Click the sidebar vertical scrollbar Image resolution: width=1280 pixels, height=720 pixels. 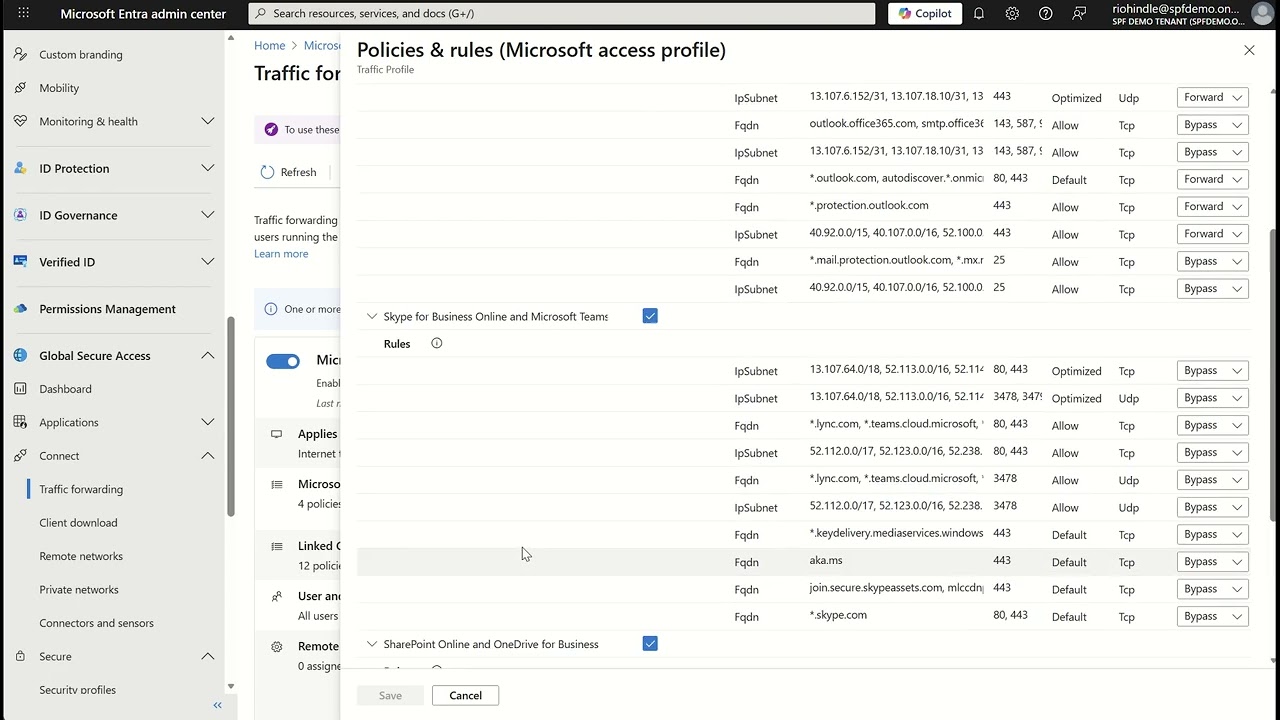[x=232, y=415]
